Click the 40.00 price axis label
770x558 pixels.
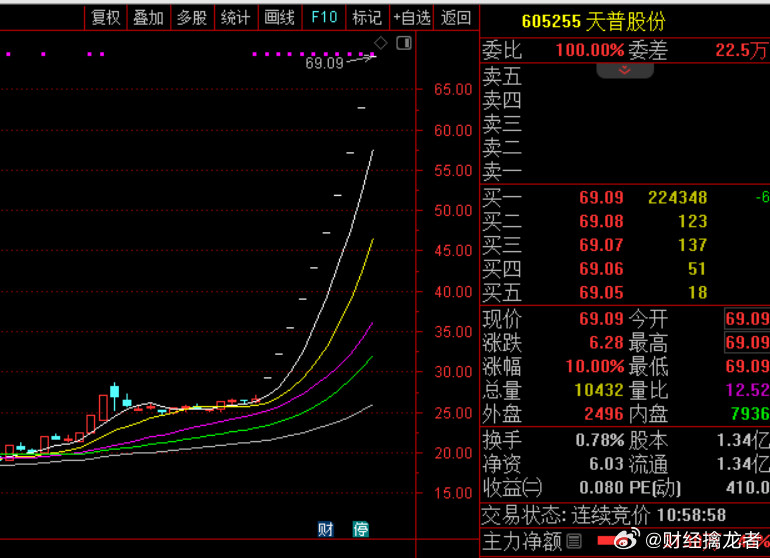coord(453,292)
